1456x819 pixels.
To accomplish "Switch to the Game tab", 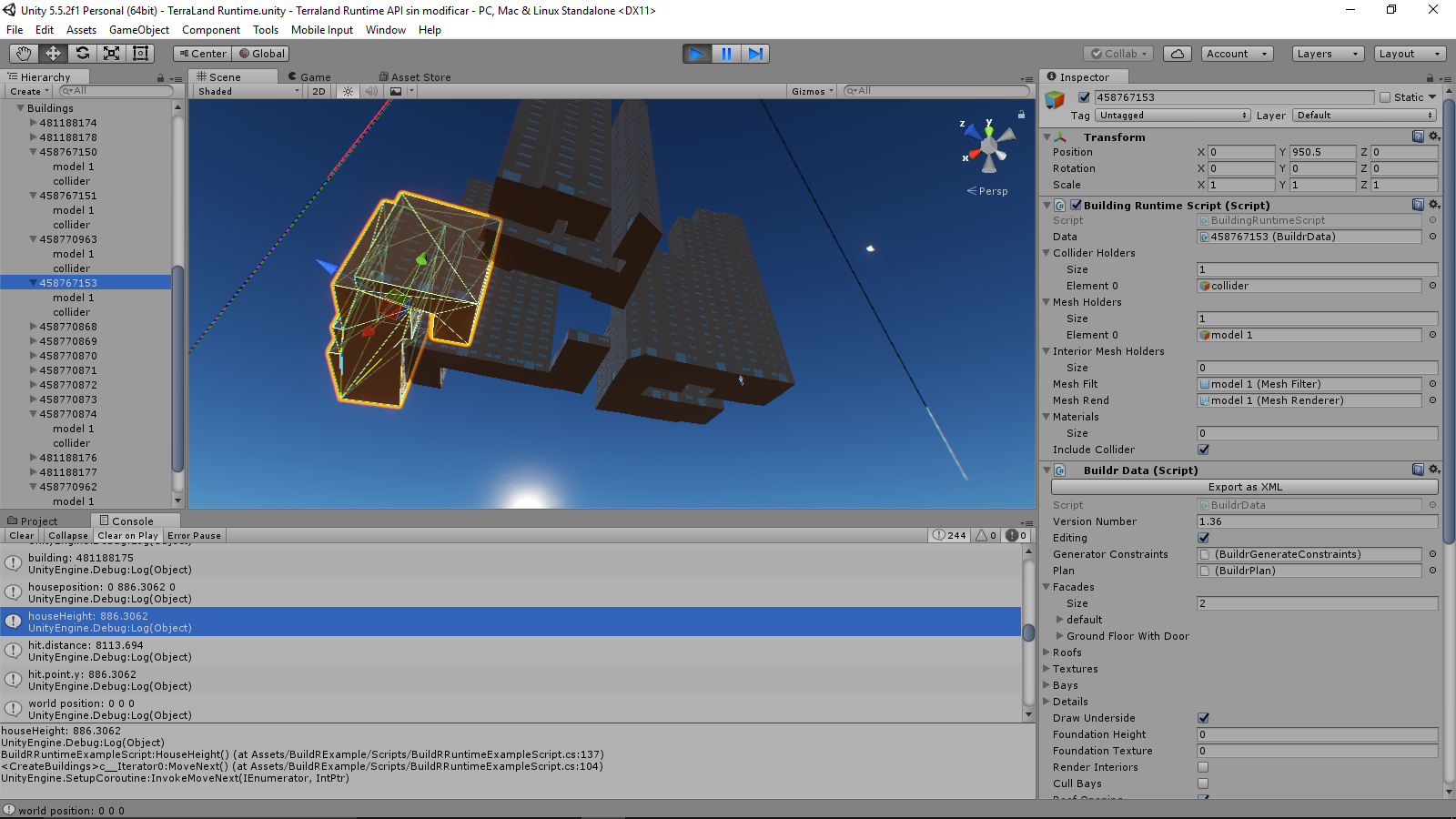I will click(x=309, y=77).
